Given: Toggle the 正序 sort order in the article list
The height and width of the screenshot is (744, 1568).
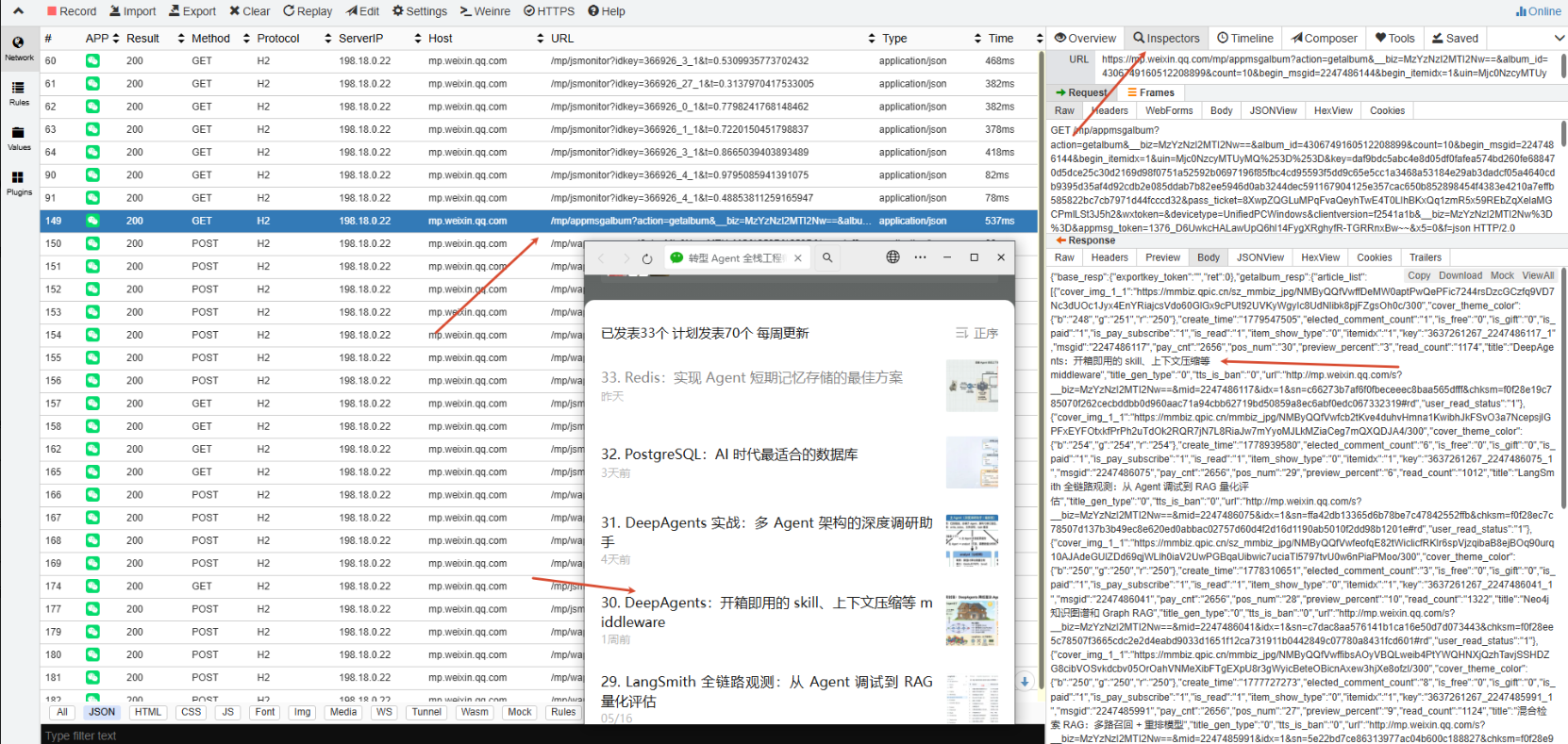Looking at the screenshot, I should point(976,333).
